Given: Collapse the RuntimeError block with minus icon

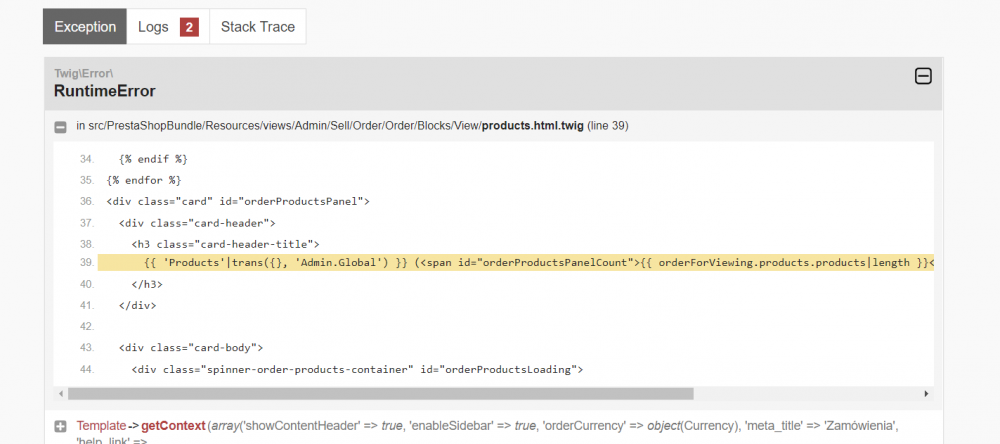Looking at the screenshot, I should pyautogui.click(x=923, y=77).
